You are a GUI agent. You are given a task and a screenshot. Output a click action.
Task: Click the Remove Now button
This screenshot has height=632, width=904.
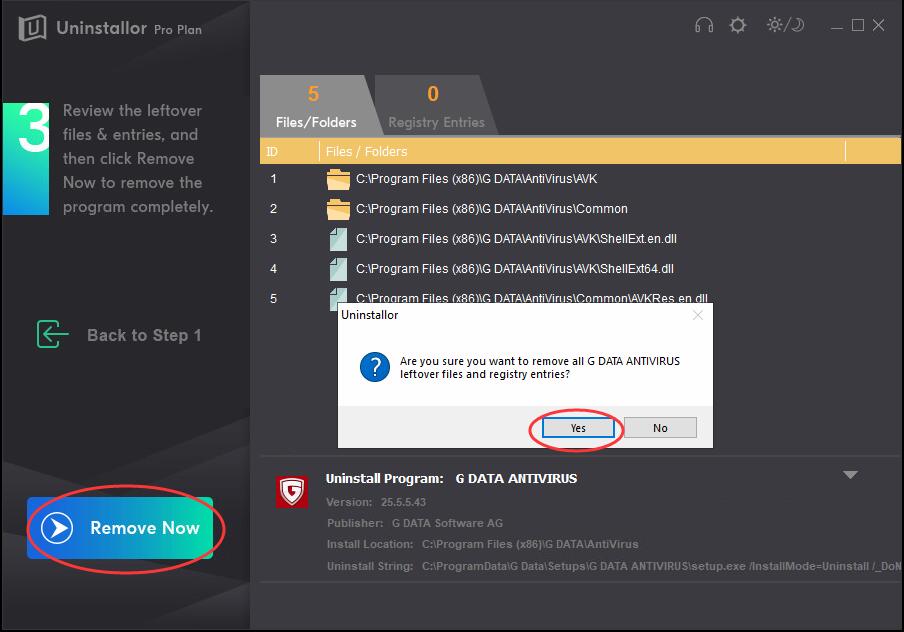pyautogui.click(x=120, y=528)
